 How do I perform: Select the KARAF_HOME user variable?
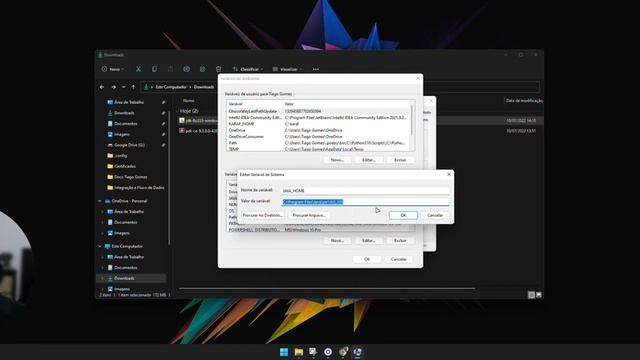(x=318, y=124)
